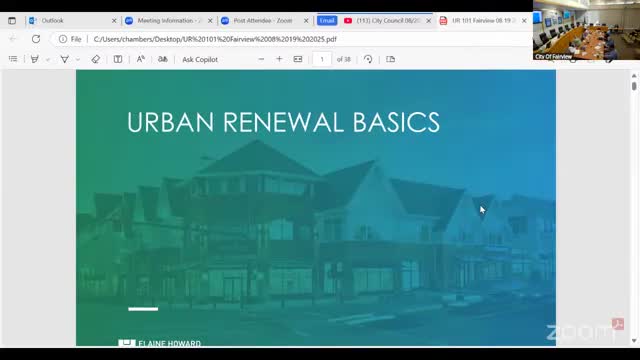Click the ELAINE HOWARD text
This screenshot has width=640, height=360.
coord(169,344)
